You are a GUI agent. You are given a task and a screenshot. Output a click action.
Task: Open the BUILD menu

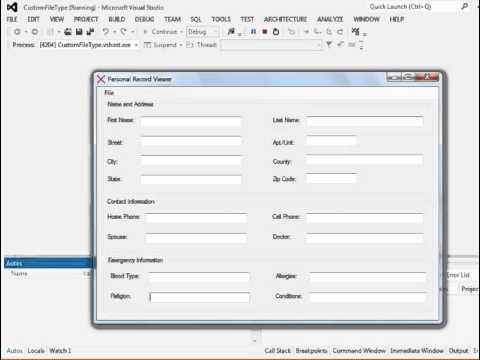click(x=117, y=19)
